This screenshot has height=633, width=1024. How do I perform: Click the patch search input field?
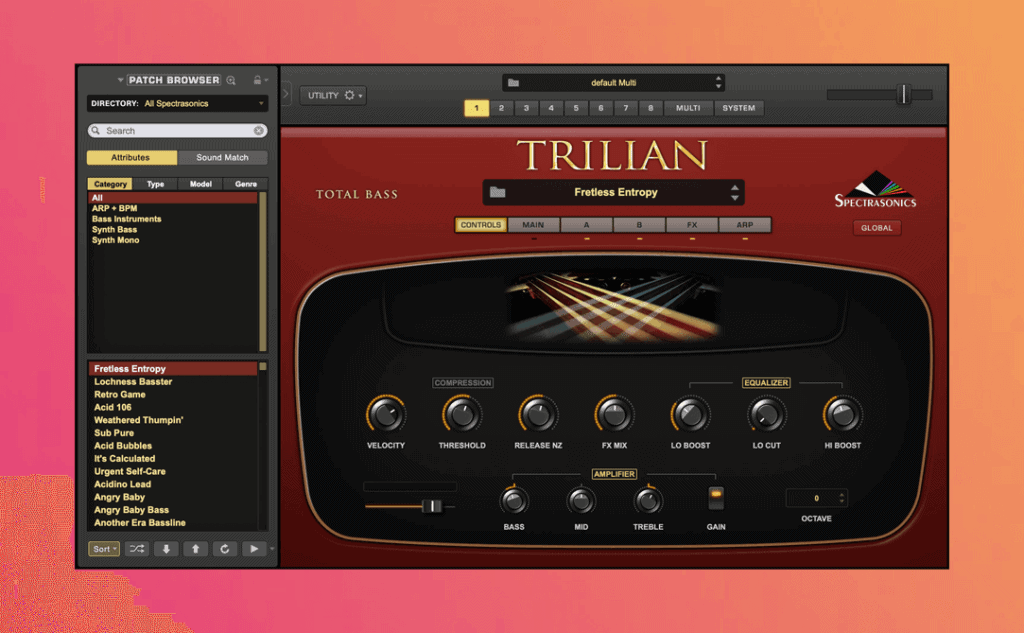click(177, 131)
